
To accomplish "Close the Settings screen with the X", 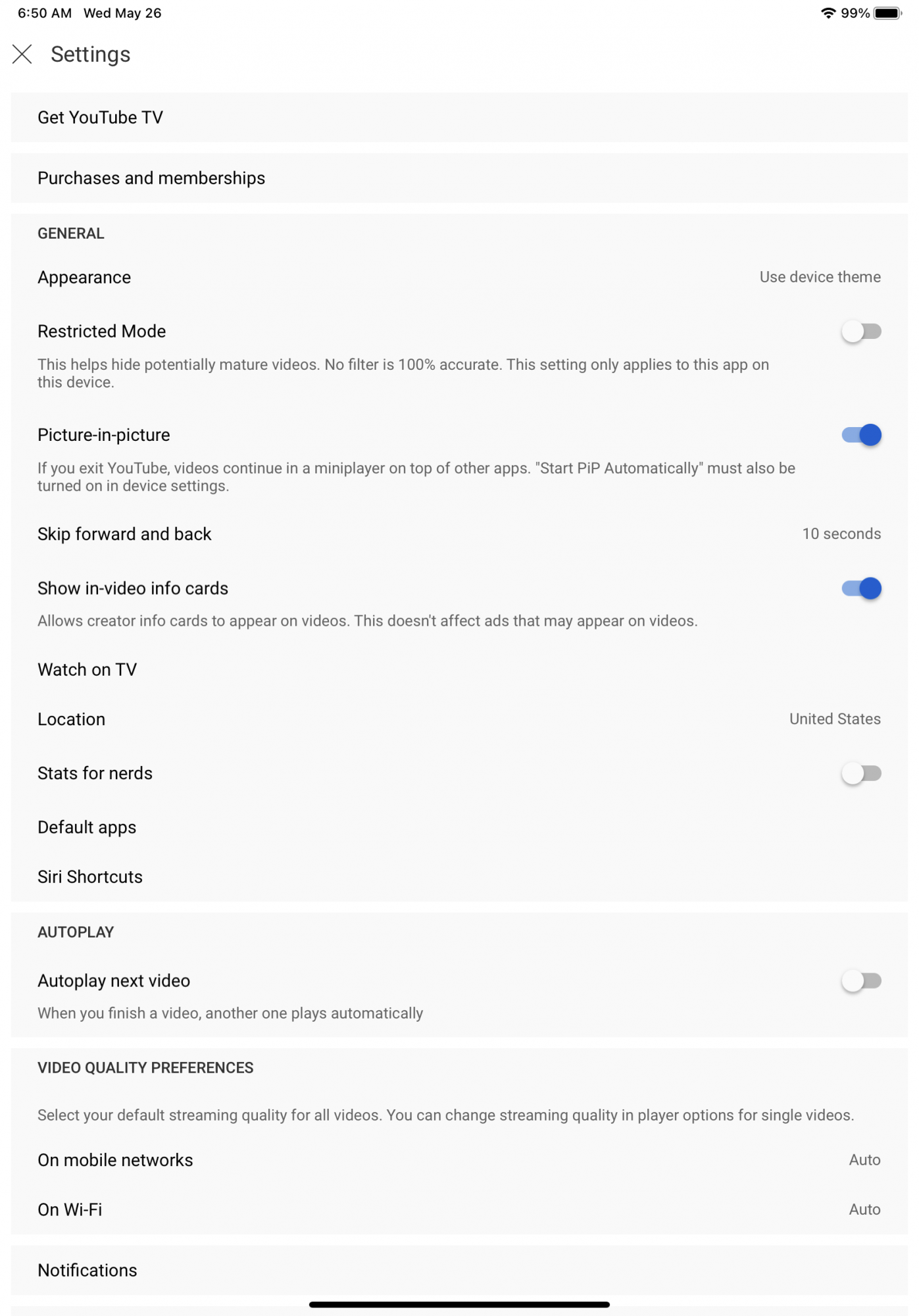I will point(22,54).
